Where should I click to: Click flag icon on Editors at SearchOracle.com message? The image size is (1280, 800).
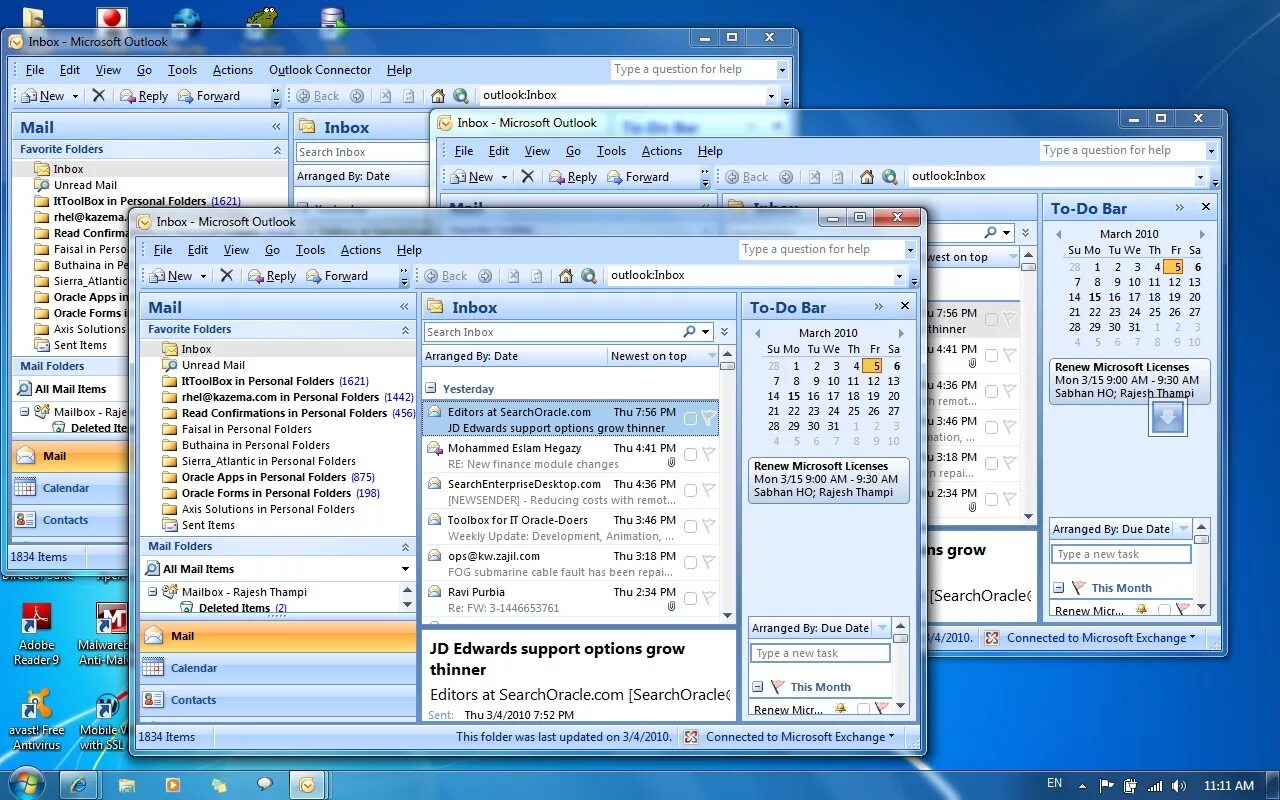coord(708,419)
